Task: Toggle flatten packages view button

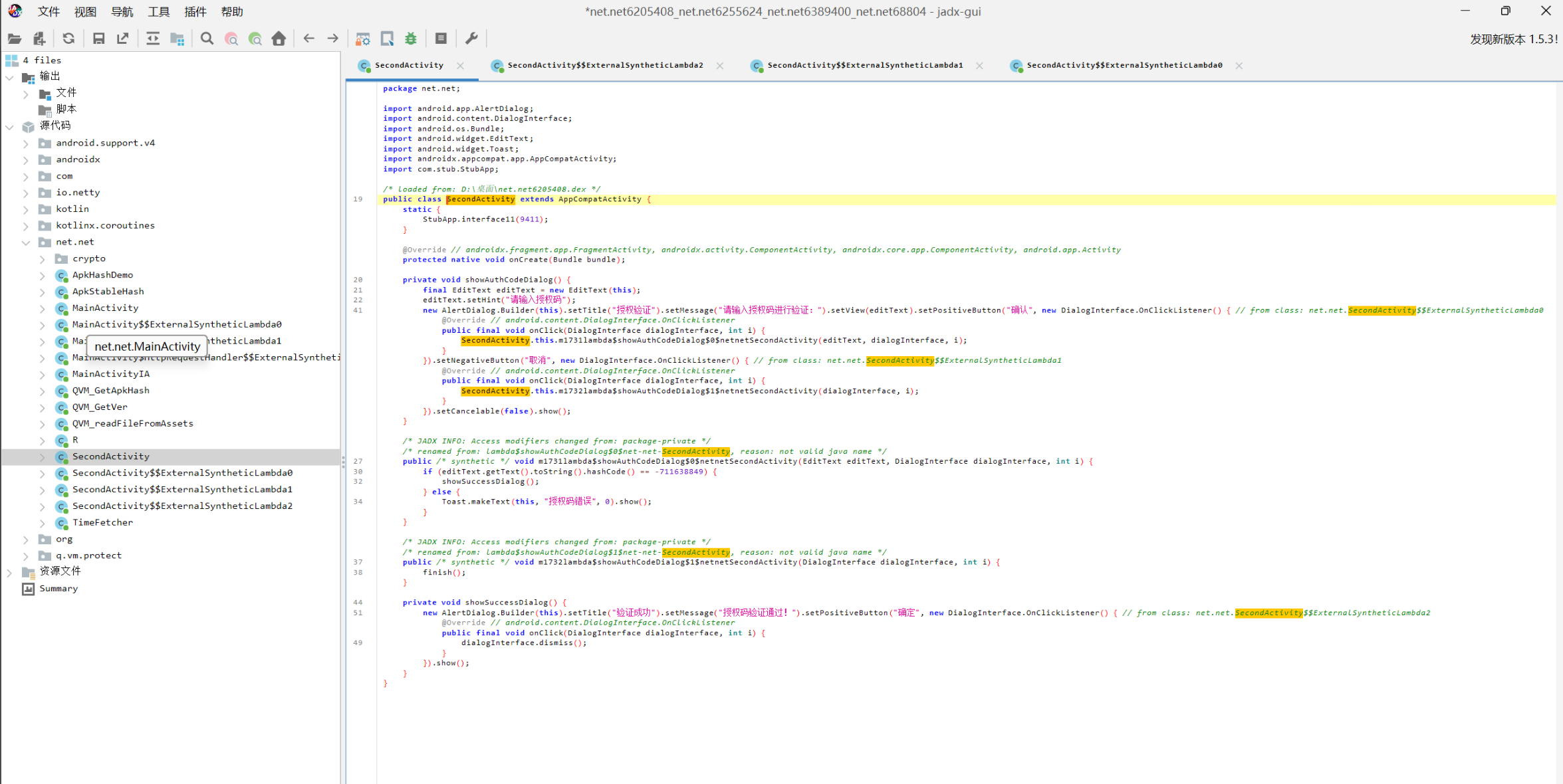Action: click(178, 39)
